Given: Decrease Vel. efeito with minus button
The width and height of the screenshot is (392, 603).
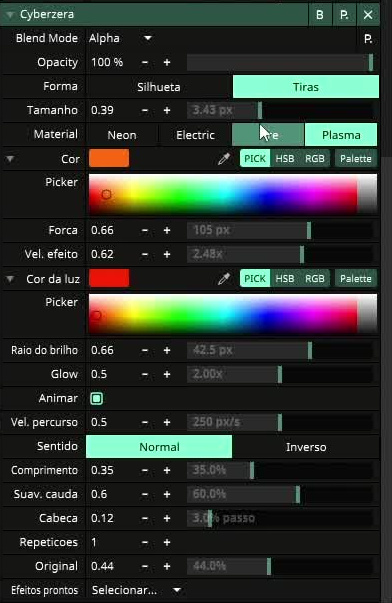Looking at the screenshot, I should point(145,254).
